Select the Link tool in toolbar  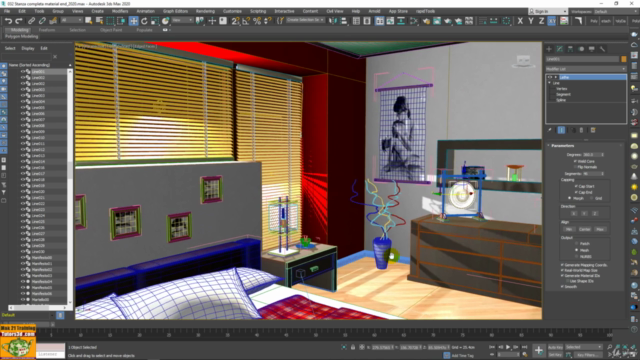click(x=31, y=21)
